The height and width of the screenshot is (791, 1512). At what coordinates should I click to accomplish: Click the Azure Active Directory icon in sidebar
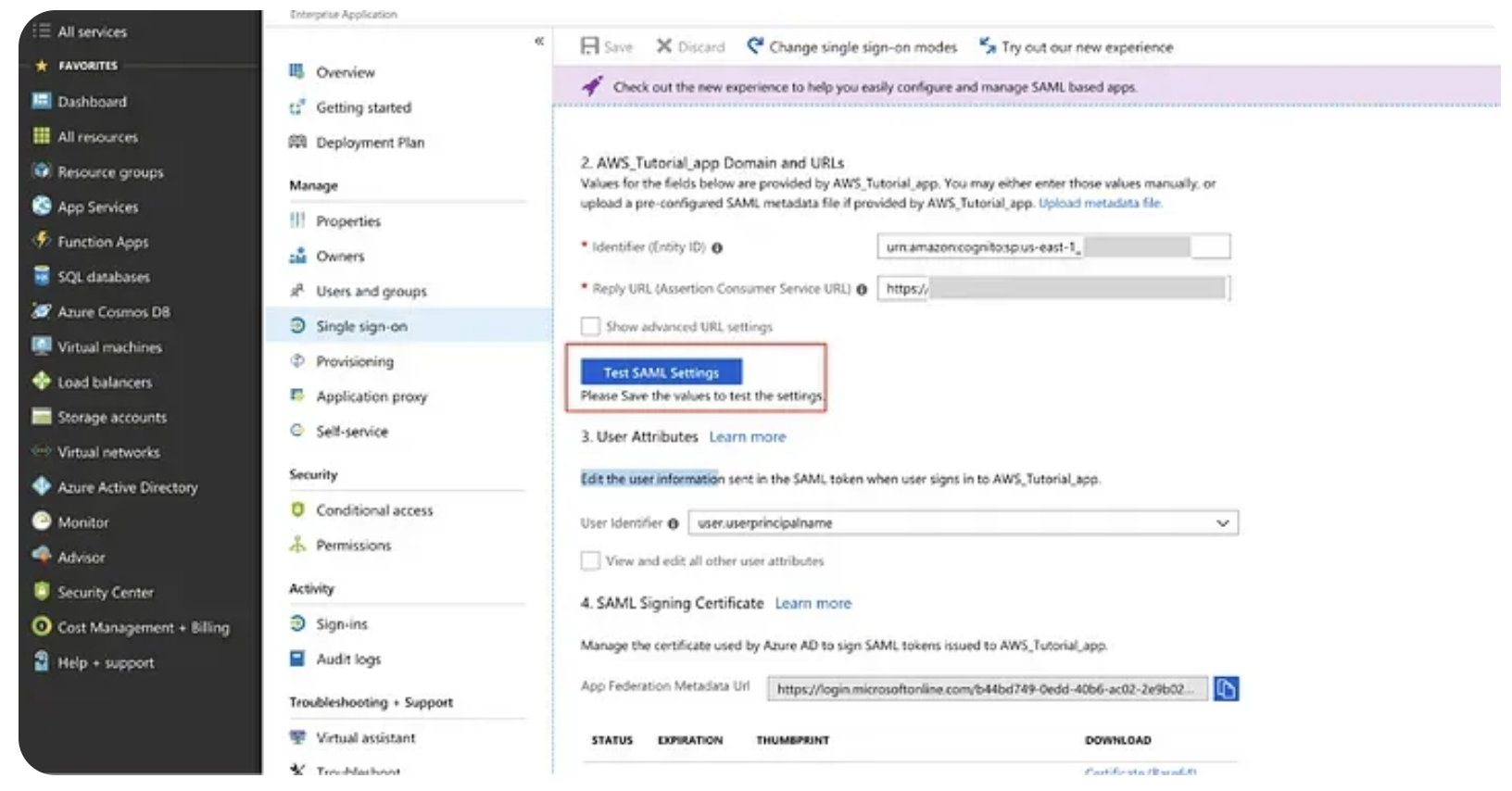coord(42,486)
